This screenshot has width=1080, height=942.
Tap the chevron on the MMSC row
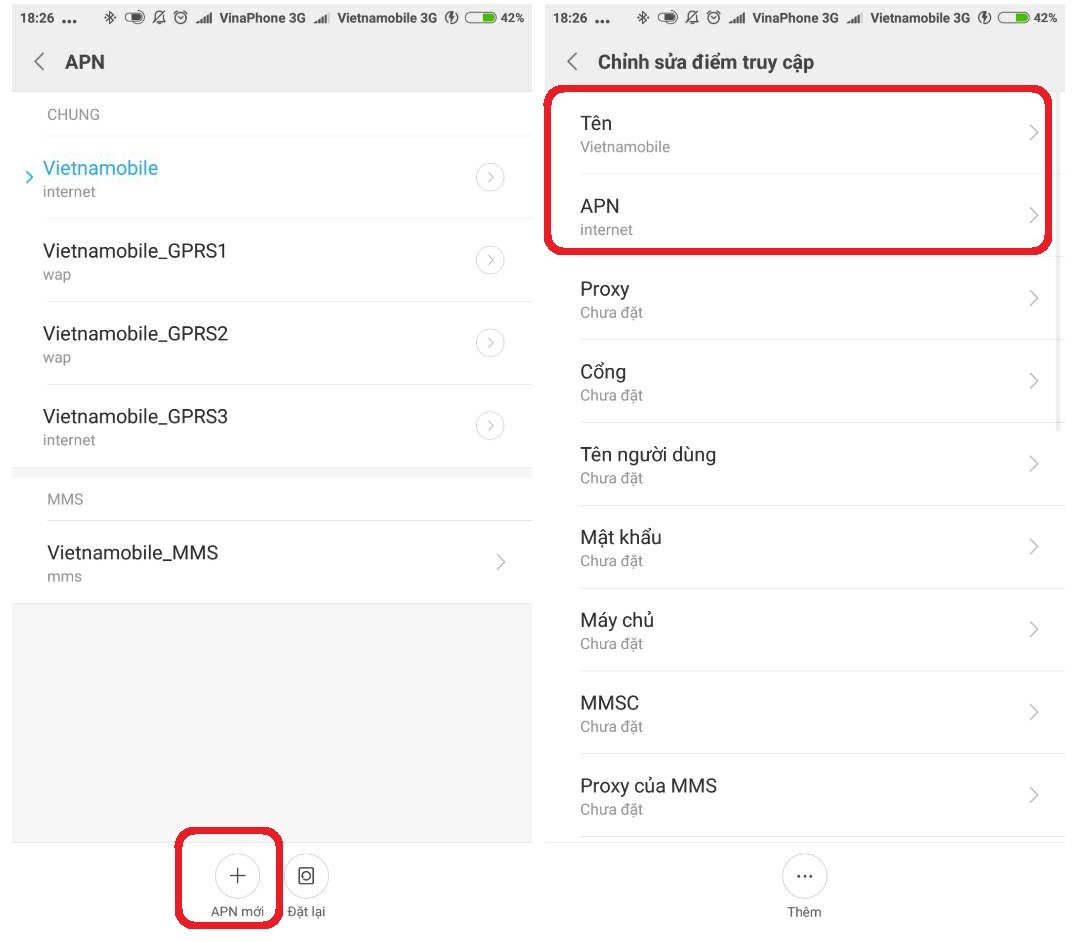(x=1033, y=712)
